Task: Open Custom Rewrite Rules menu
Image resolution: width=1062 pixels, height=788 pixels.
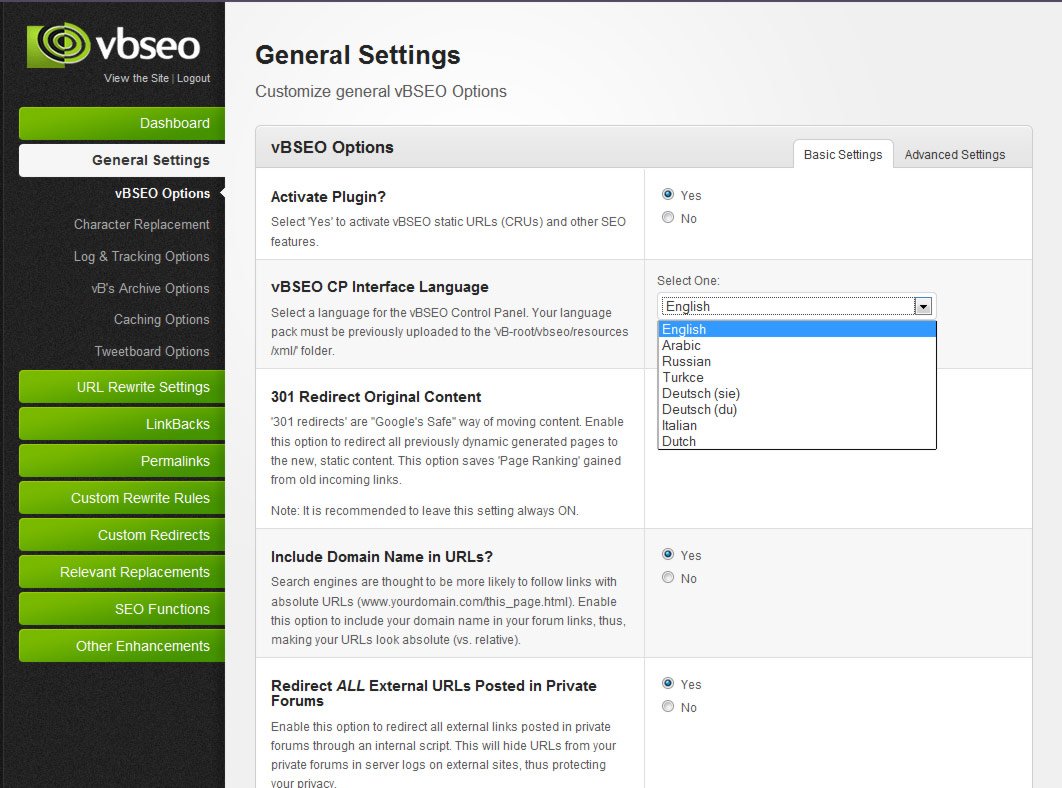Action: click(122, 498)
